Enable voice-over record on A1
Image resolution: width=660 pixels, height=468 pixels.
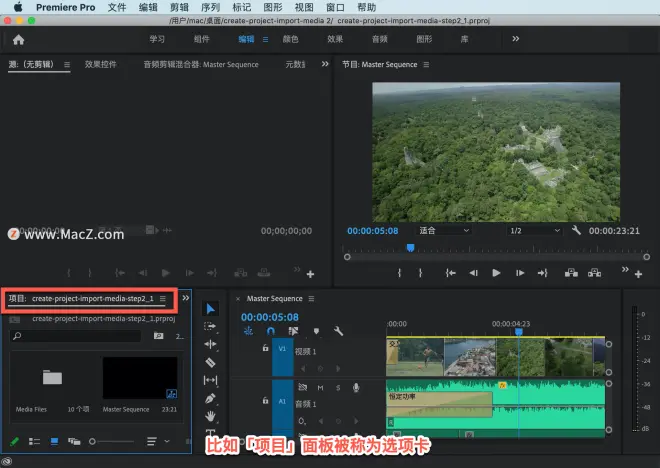click(x=356, y=388)
